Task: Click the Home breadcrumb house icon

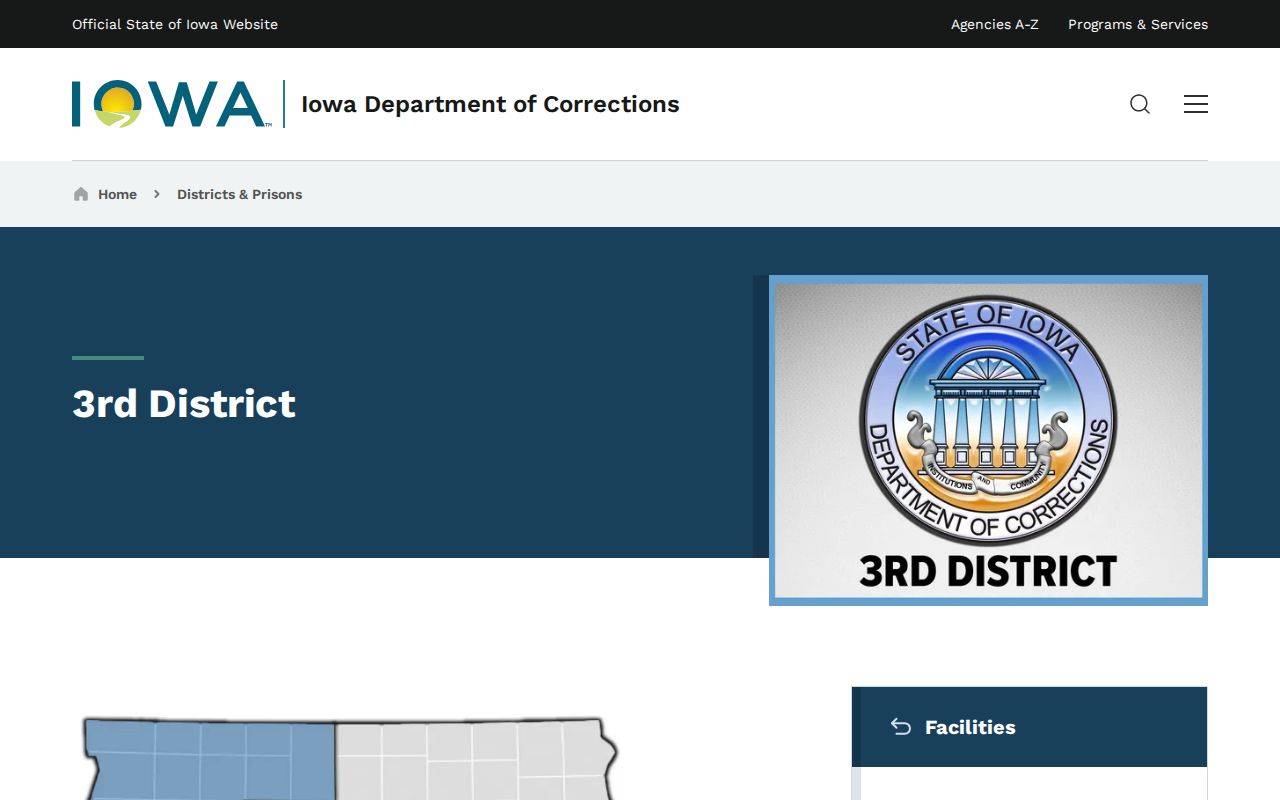Action: (81, 194)
